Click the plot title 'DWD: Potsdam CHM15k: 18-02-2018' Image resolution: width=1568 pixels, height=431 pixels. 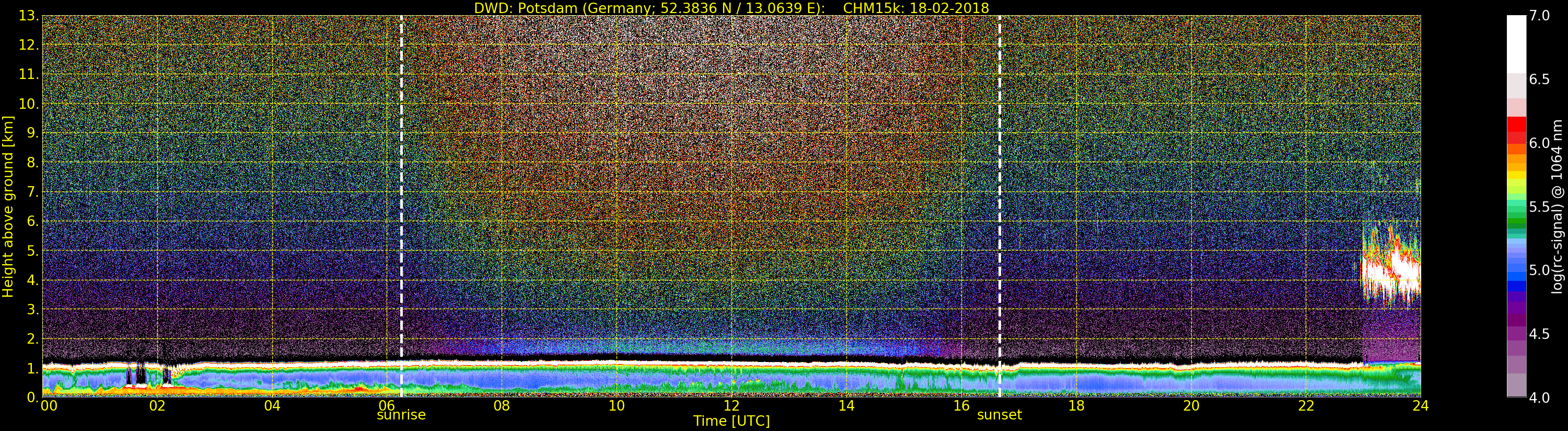[731, 8]
